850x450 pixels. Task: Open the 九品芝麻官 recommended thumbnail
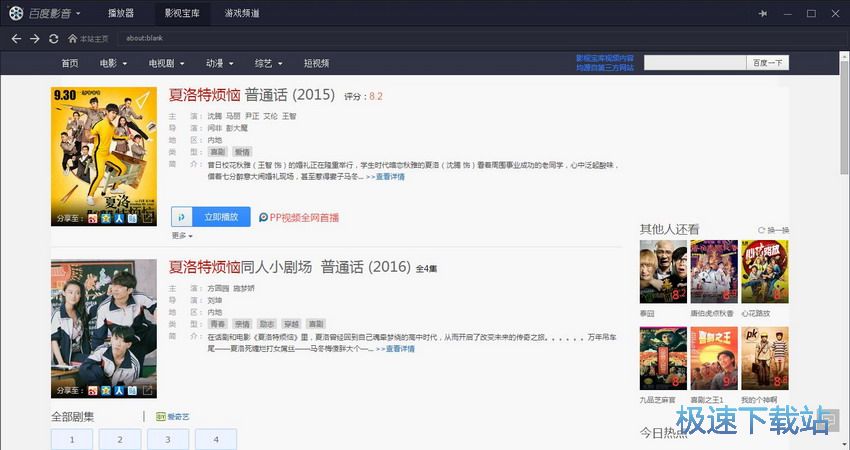tap(663, 358)
